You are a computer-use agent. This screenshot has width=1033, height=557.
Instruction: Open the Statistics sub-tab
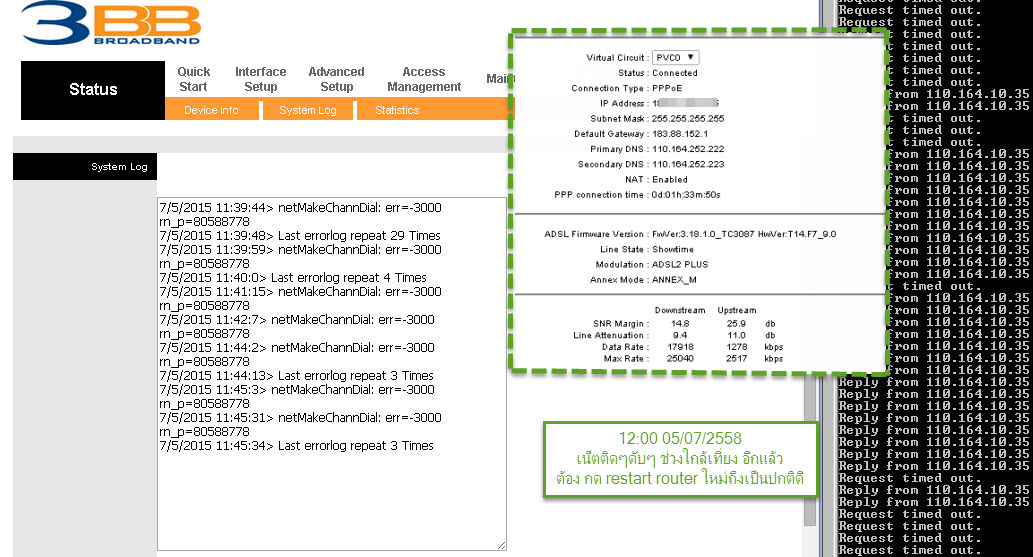pos(397,110)
